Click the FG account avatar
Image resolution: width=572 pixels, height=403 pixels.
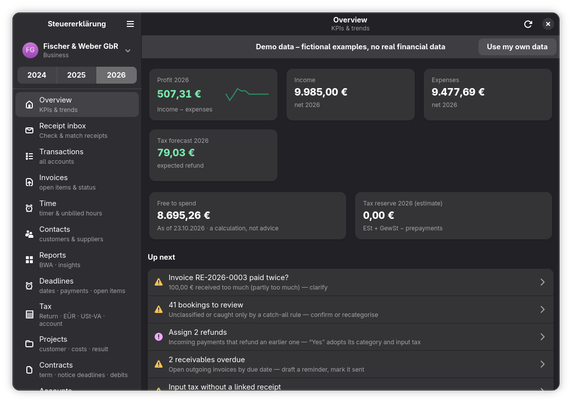(x=30, y=50)
